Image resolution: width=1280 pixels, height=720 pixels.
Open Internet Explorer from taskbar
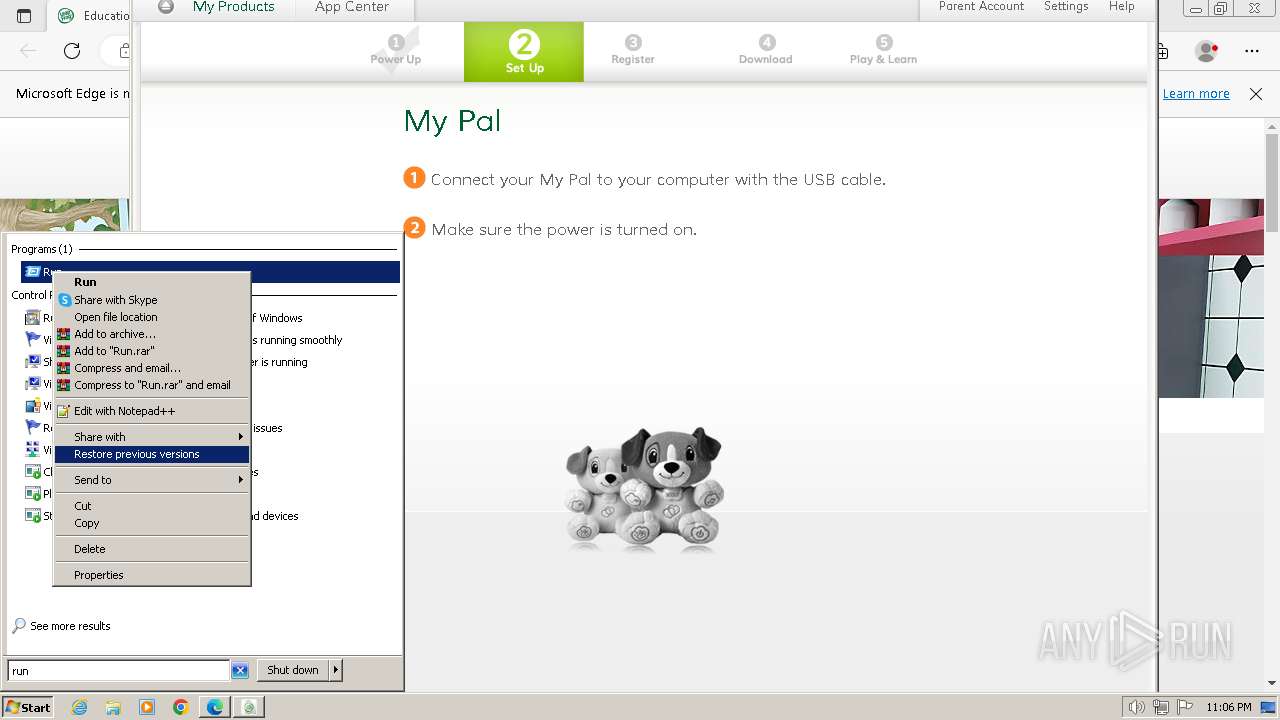(79, 707)
